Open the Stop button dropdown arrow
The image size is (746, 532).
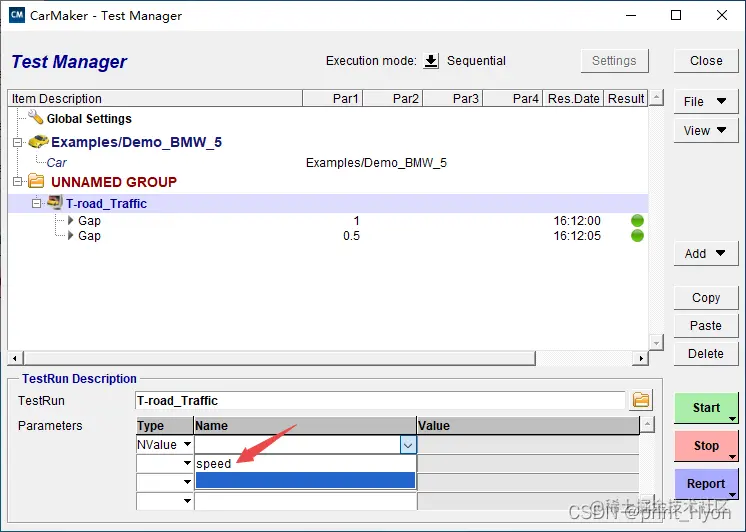[732, 457]
